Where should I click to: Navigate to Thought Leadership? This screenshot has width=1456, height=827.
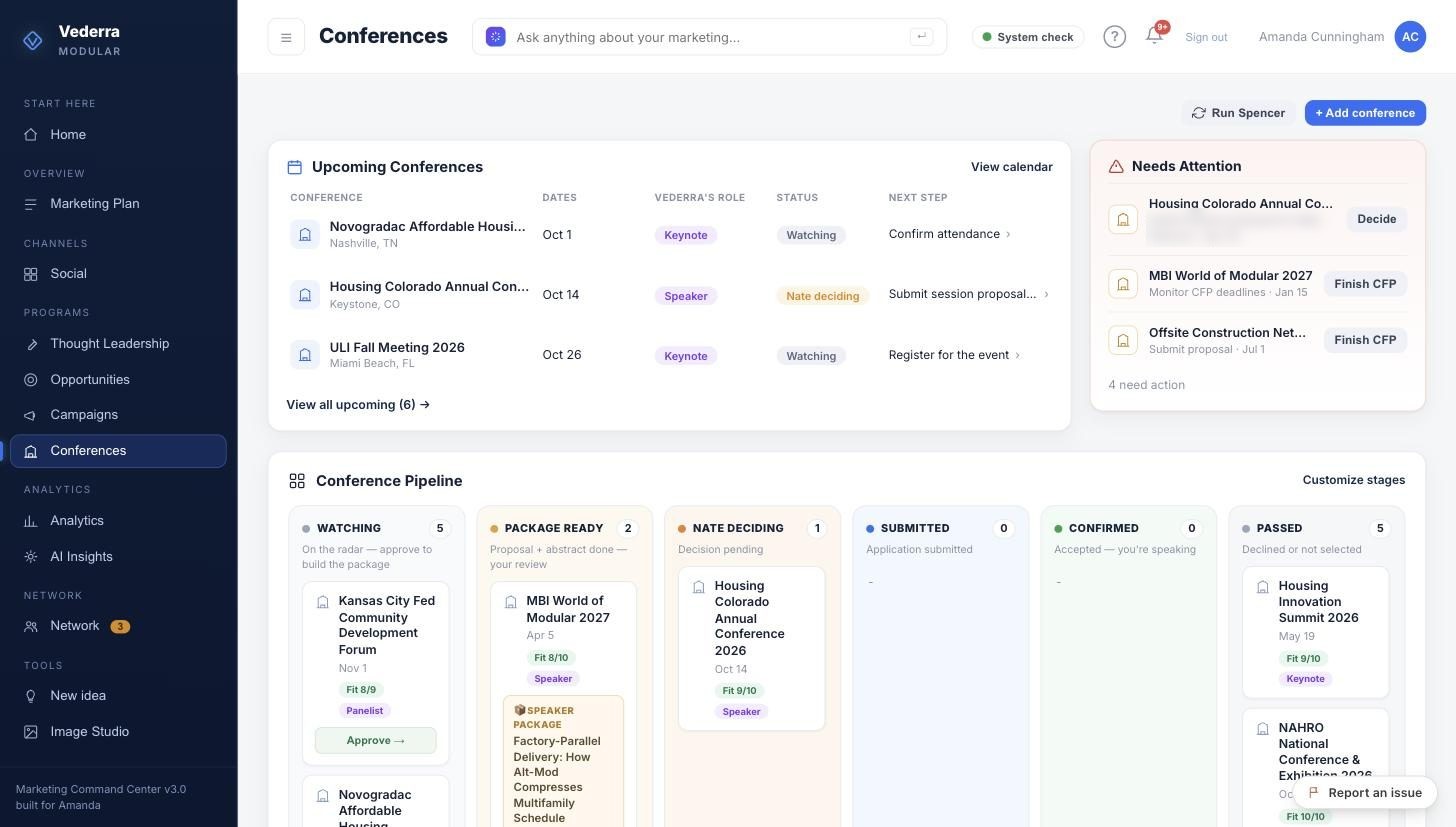click(x=118, y=344)
